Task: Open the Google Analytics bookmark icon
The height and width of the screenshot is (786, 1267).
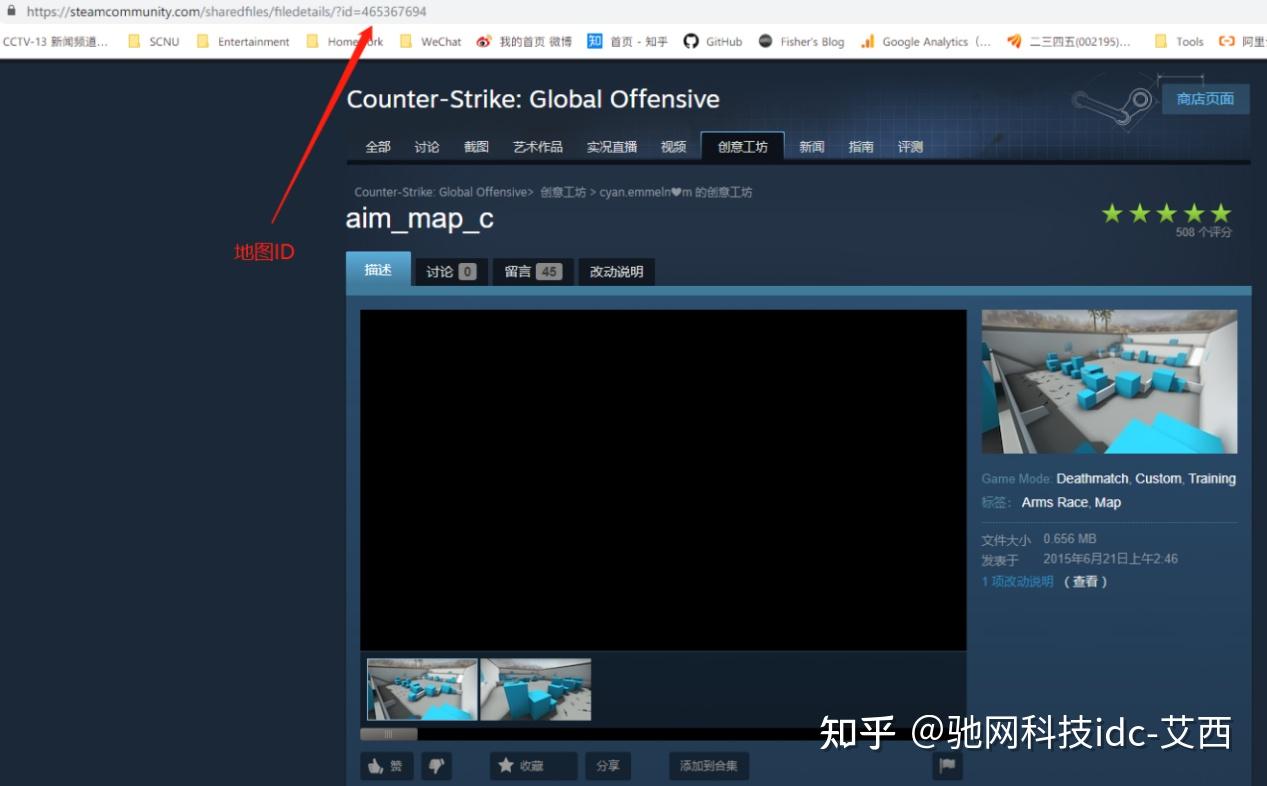Action: [x=866, y=42]
